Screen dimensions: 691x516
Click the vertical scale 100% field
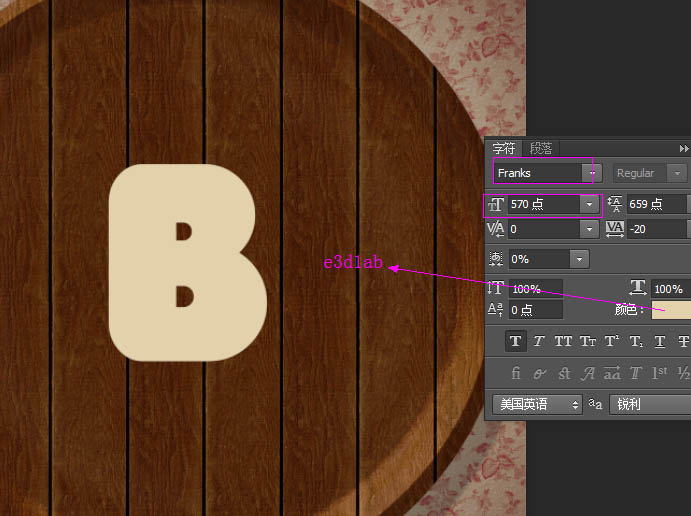click(x=535, y=288)
